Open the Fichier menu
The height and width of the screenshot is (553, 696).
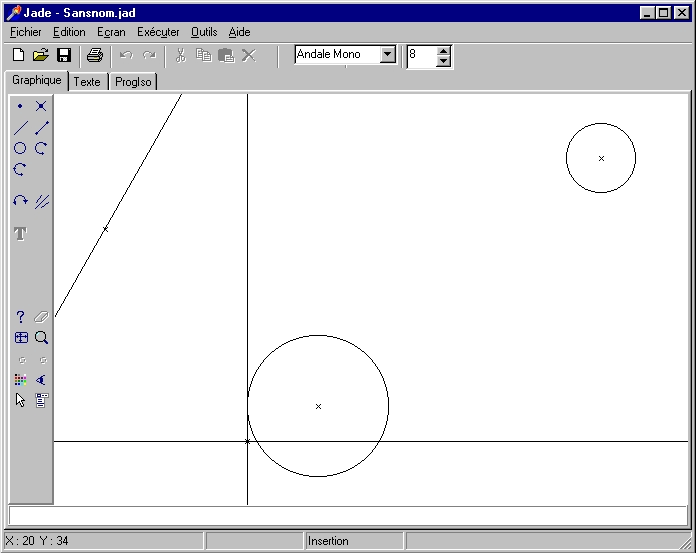pyautogui.click(x=25, y=32)
